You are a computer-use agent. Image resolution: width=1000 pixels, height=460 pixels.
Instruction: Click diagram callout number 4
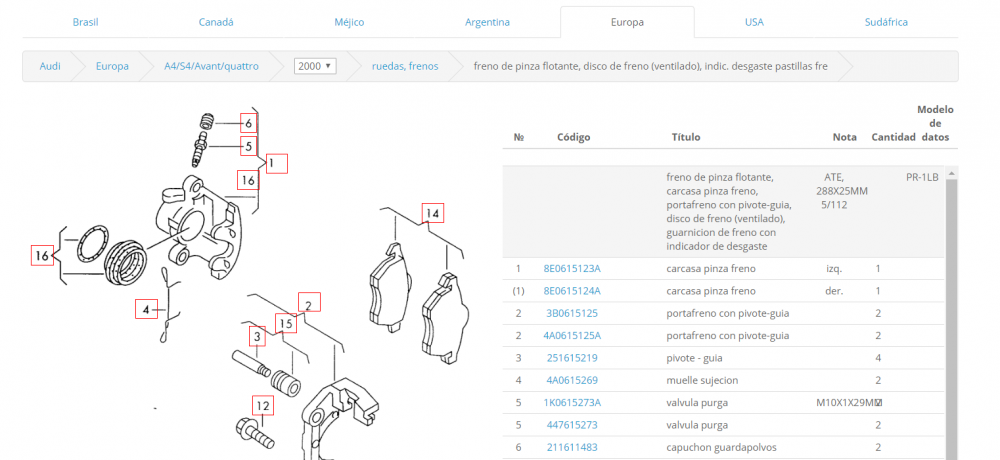click(x=146, y=310)
